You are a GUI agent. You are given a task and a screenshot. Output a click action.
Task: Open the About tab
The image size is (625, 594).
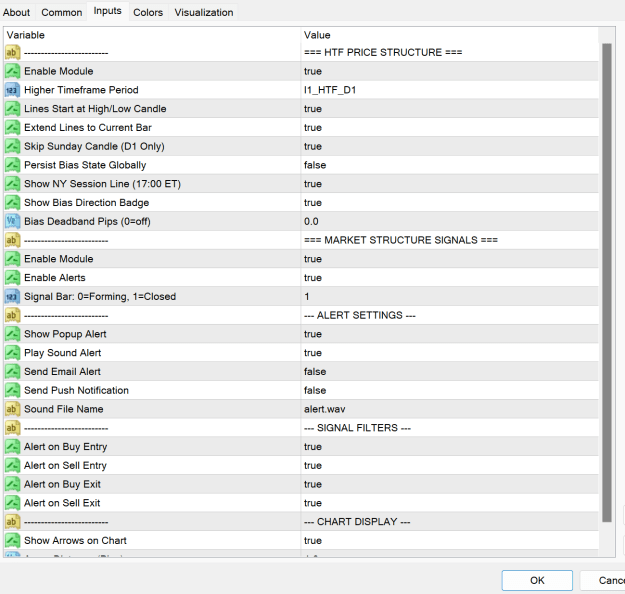coord(16,12)
